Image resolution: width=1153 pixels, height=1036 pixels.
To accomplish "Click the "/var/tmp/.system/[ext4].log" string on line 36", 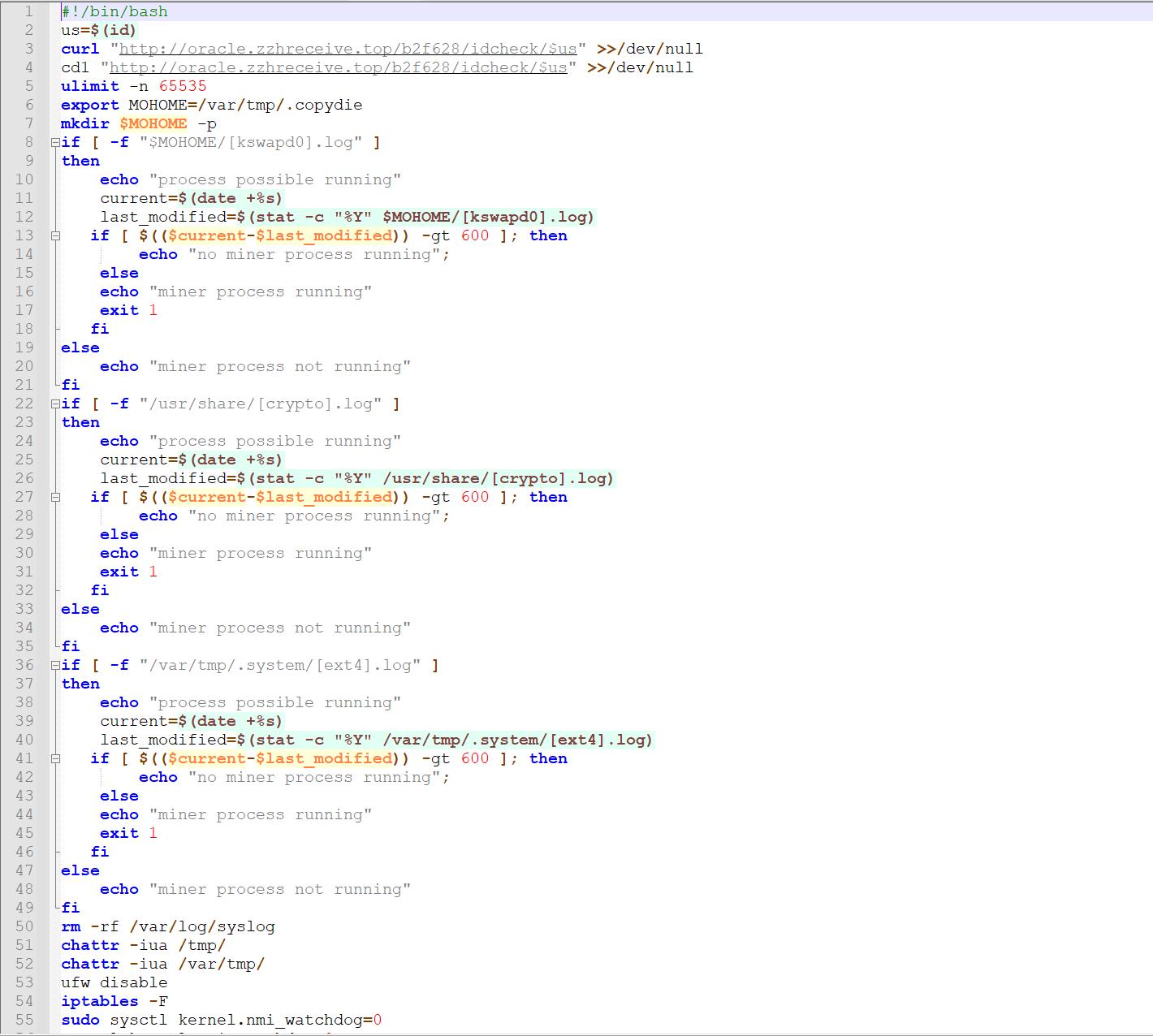I will 279,665.
